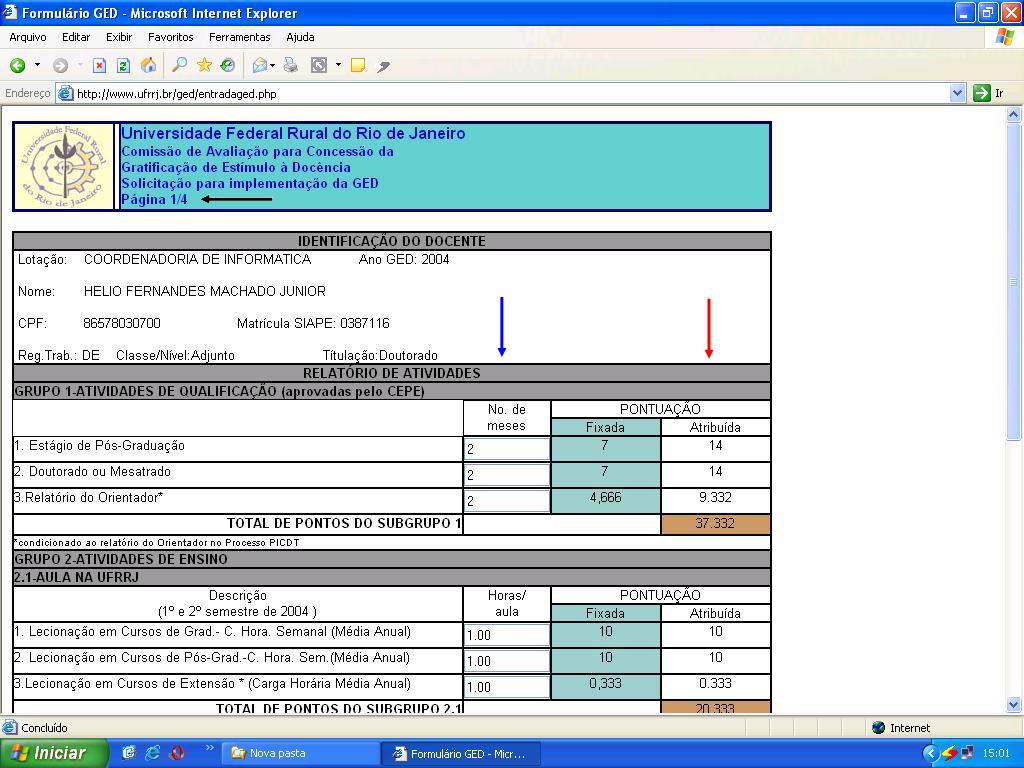The width and height of the screenshot is (1024, 768).
Task: Switch to the Nova pasta taskbar window
Action: 300,753
